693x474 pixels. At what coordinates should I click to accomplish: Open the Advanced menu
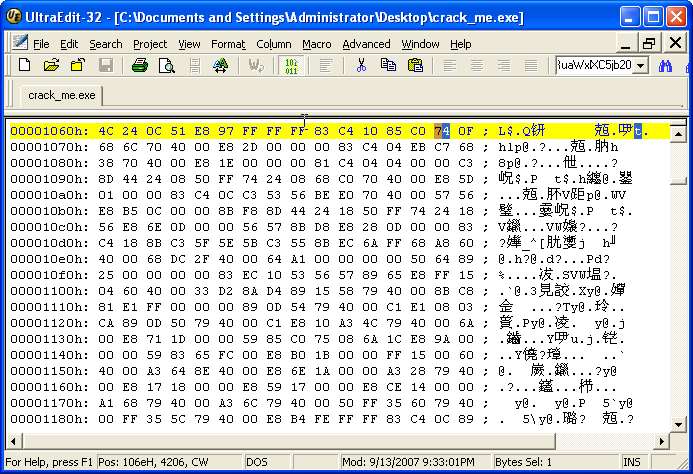(x=366, y=44)
